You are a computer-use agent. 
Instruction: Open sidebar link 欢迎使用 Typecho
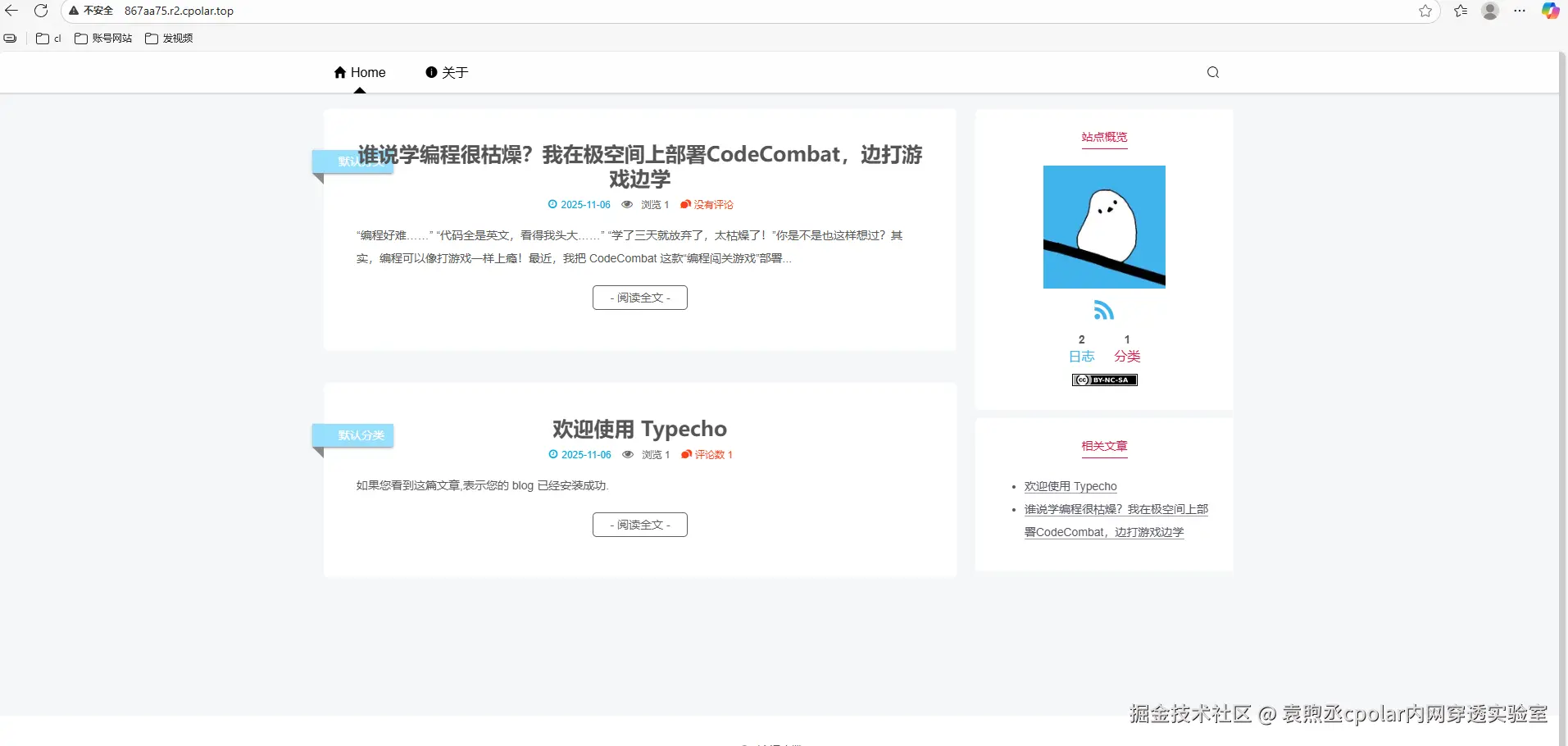tap(1070, 486)
